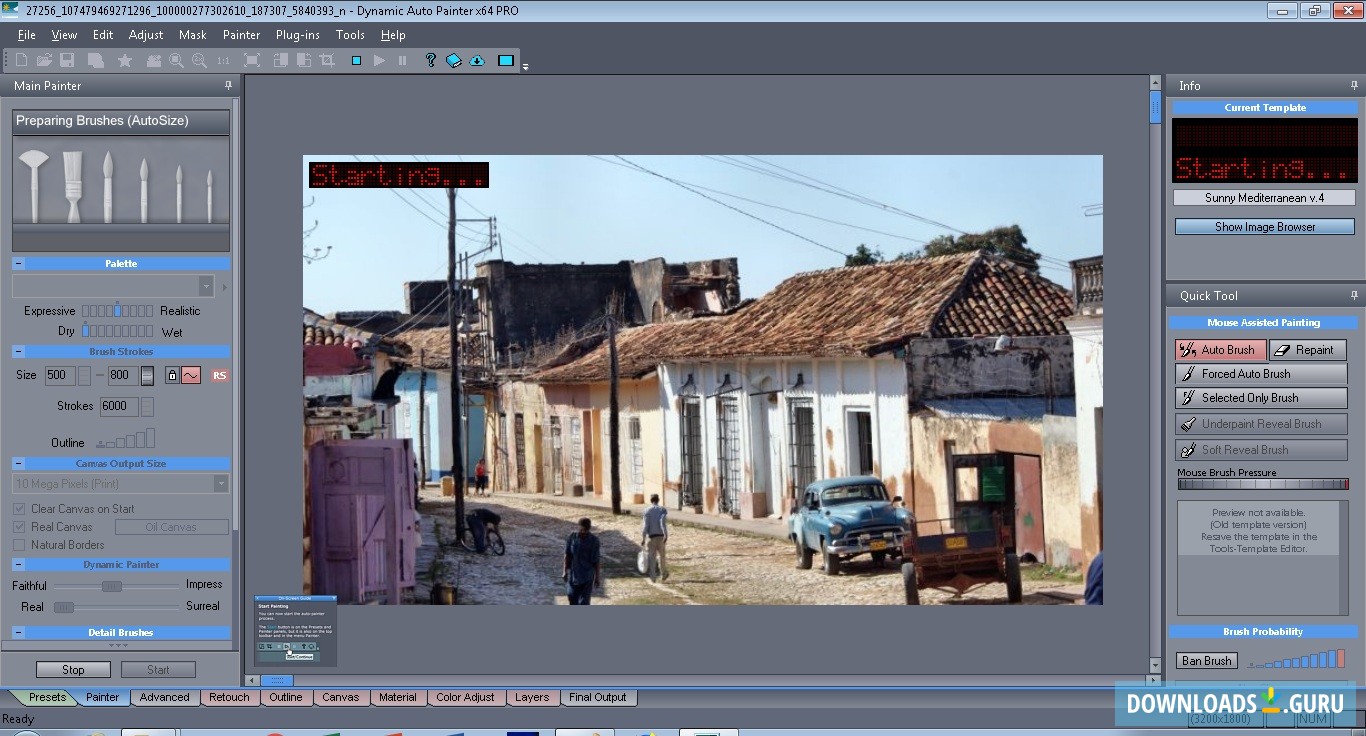Viewport: 1366px width, 736px height.
Task: Click the Stop square icon in the toolbar
Action: click(356, 60)
